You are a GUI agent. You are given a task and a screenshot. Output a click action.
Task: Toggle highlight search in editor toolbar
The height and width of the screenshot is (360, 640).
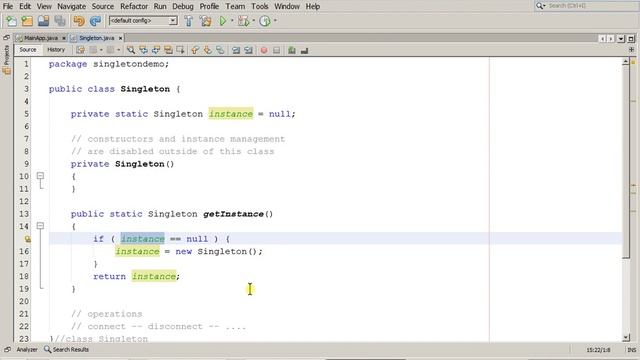click(168, 50)
